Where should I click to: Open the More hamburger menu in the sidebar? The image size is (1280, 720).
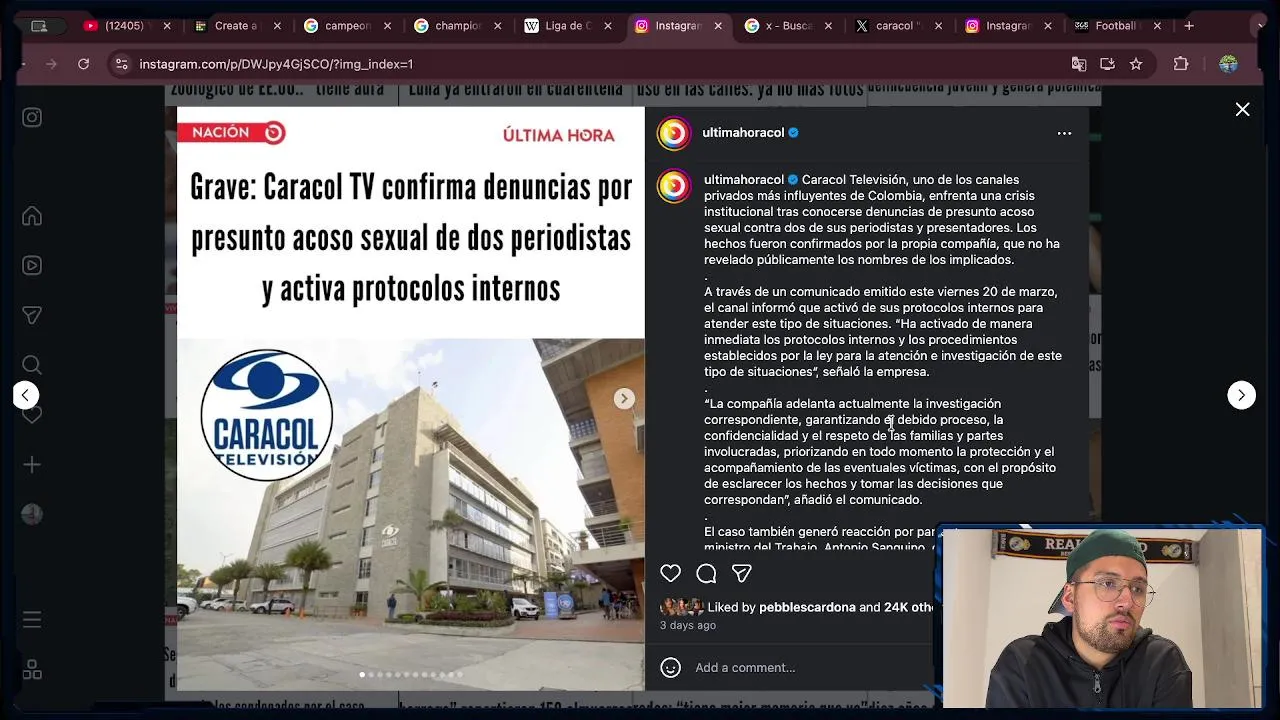point(32,620)
